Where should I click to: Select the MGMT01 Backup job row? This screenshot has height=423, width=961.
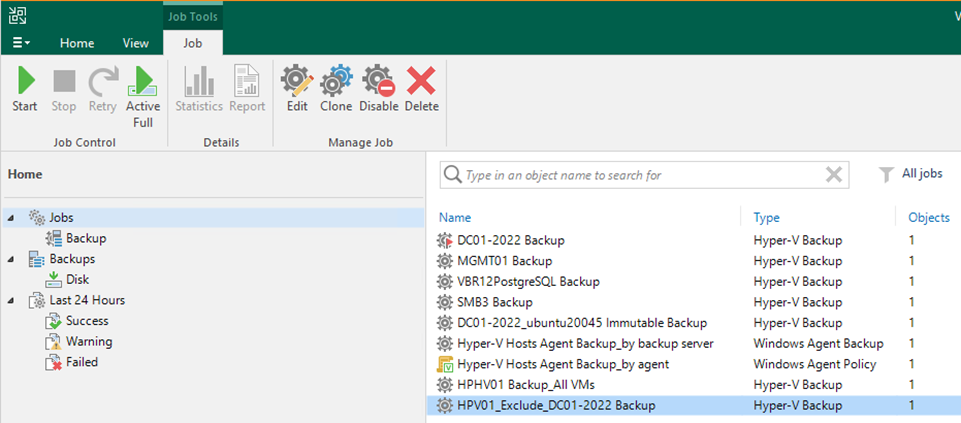pos(504,261)
